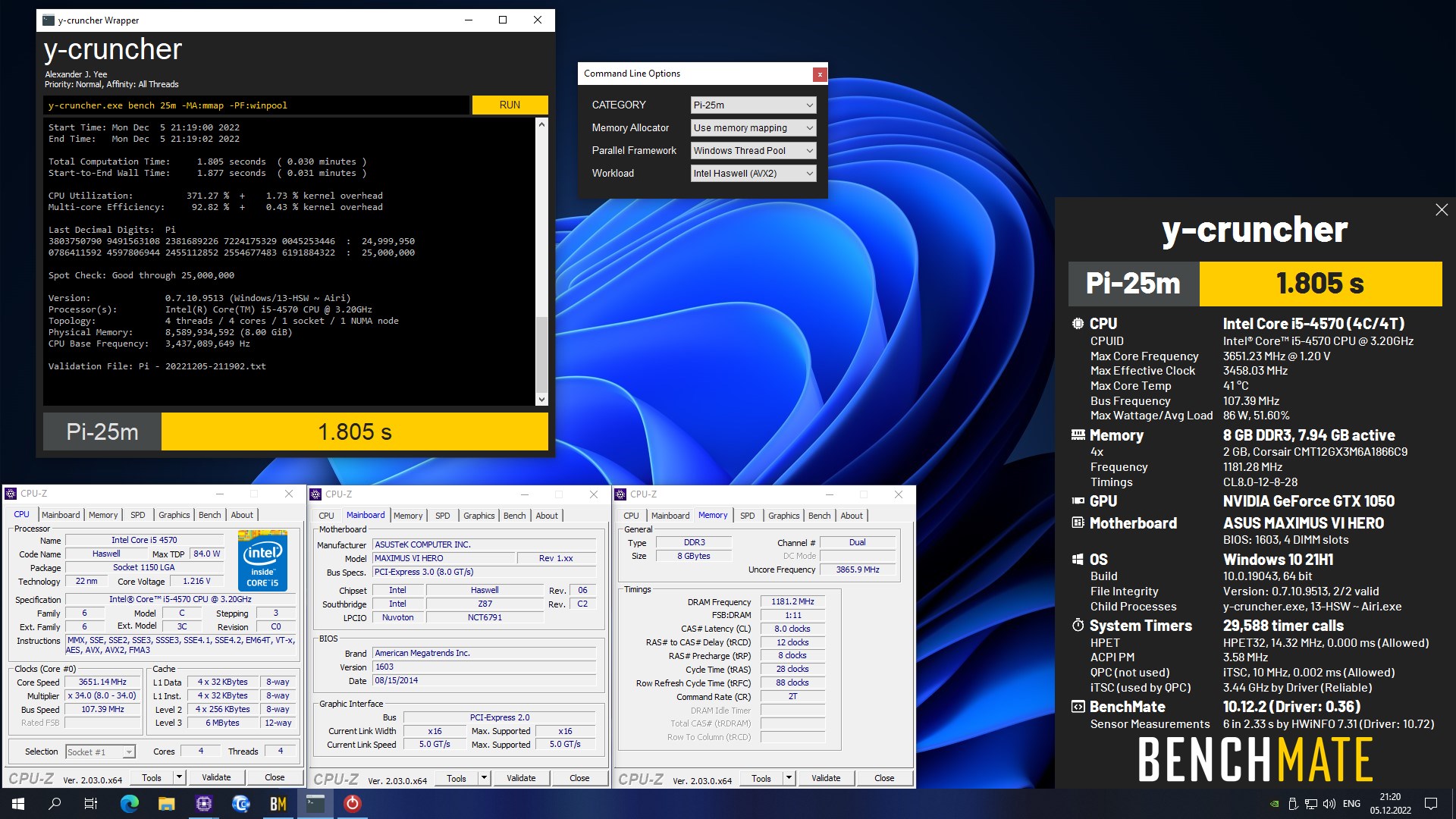Click the GPU card icon in BenchMate panel

pos(1078,501)
